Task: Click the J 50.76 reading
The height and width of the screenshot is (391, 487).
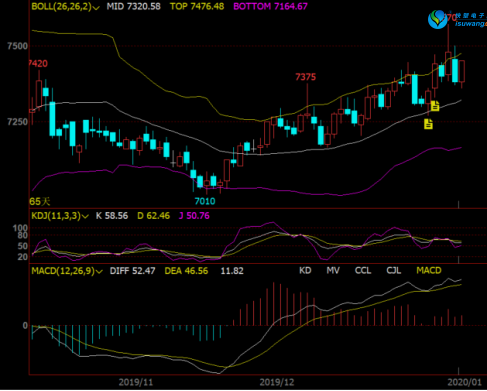Action: pos(194,216)
